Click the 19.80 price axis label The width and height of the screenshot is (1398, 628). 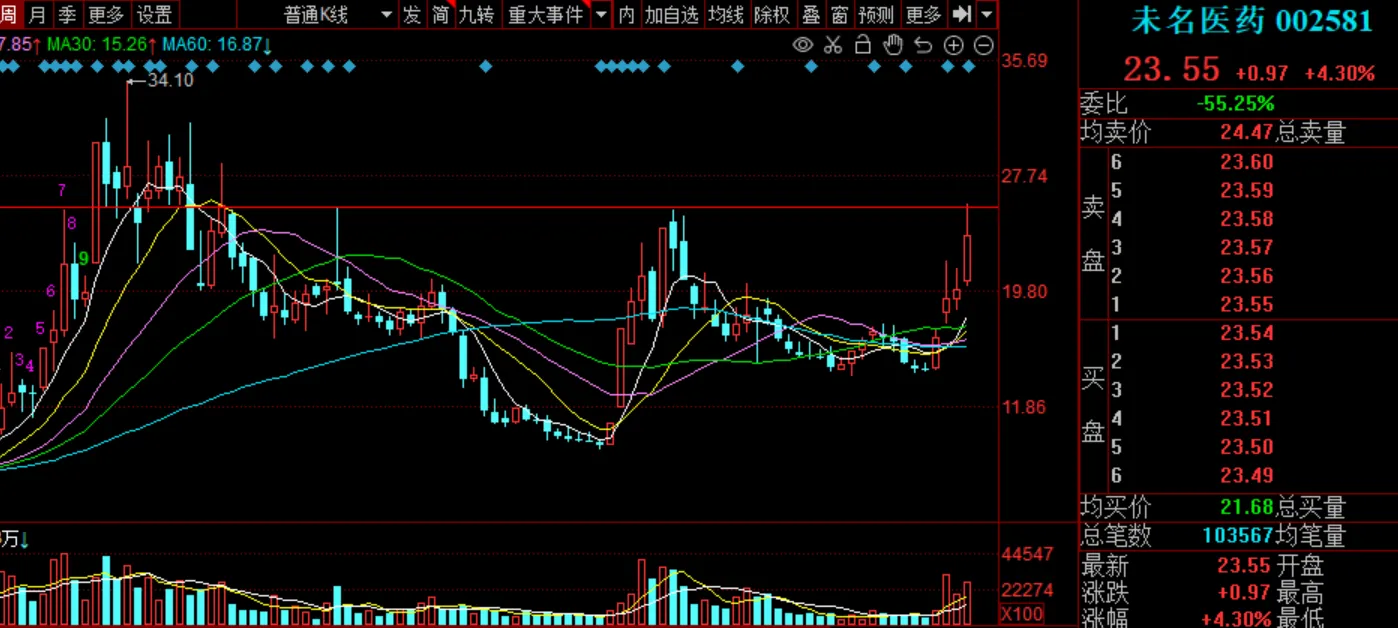point(1025,291)
